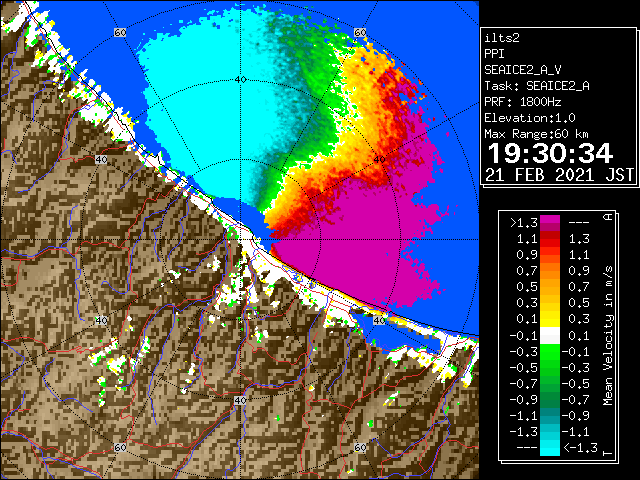Click the time stamp '19:30:34'
640x480 pixels.
point(550,153)
